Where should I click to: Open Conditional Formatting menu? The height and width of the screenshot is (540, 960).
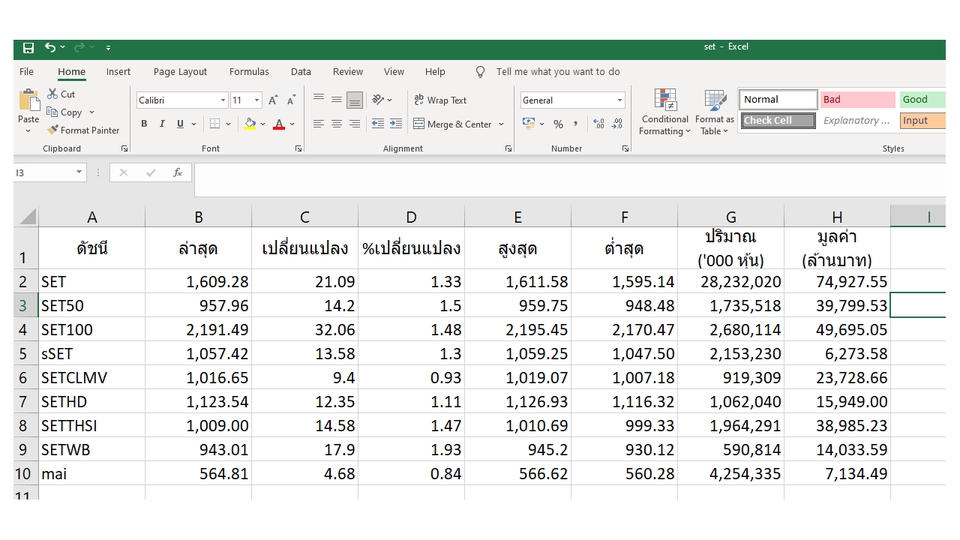point(664,112)
